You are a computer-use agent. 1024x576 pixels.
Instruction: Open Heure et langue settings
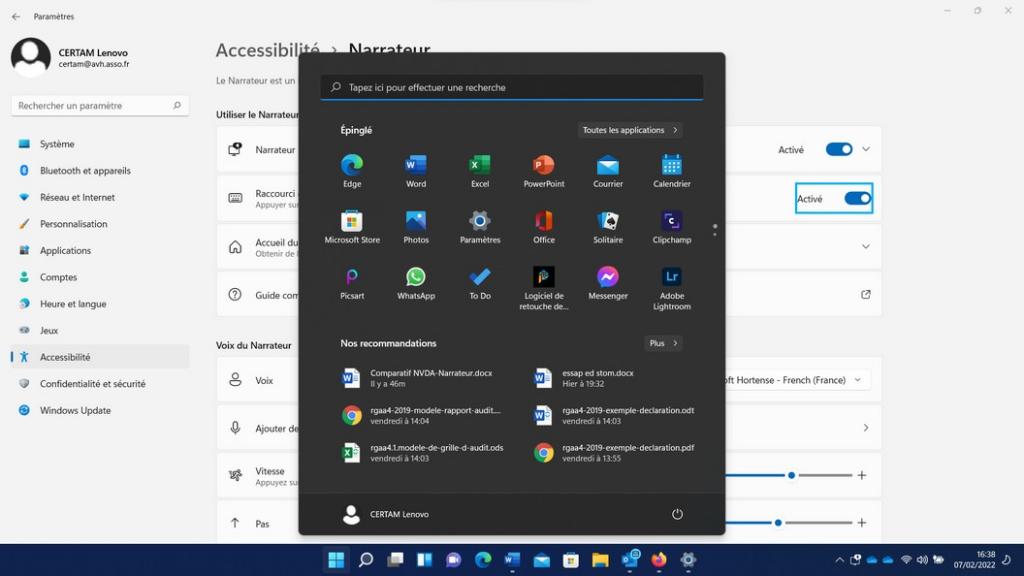coord(100,304)
